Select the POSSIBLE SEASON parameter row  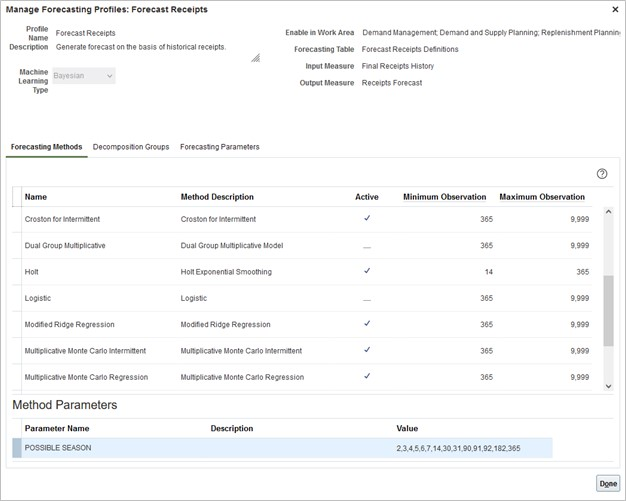coord(283,448)
